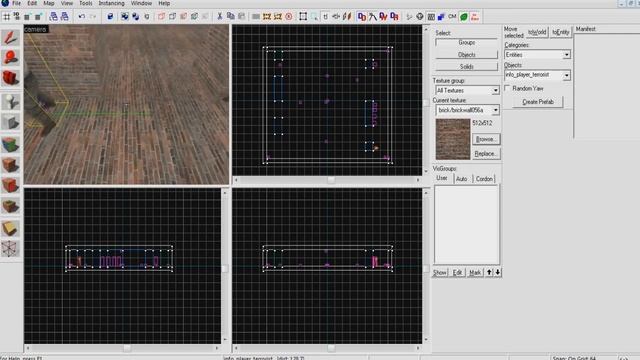Click the displacement DD toolbar icon

click(362, 17)
